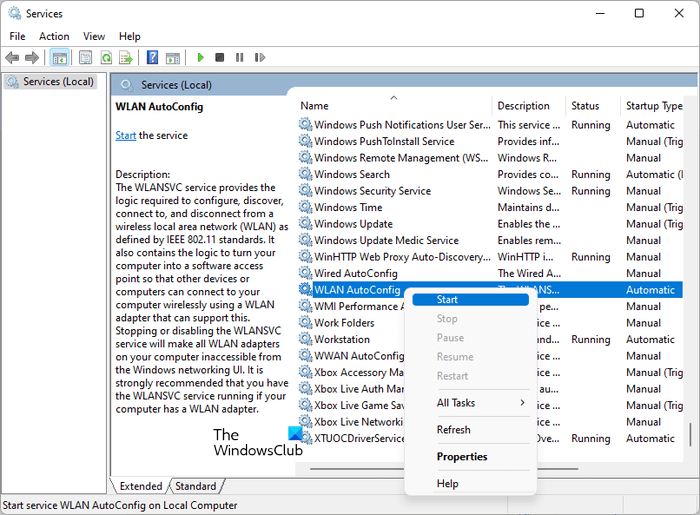Open Help via blue question mark icon

pos(153,58)
